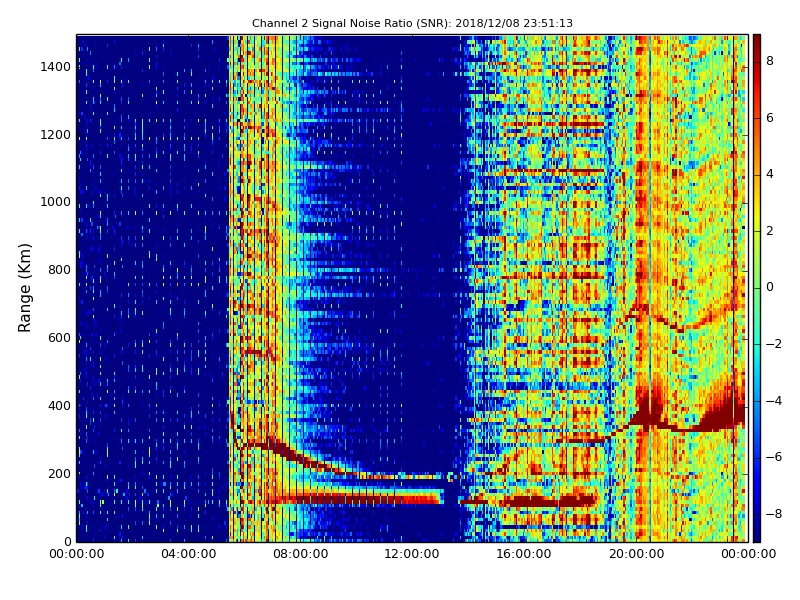This screenshot has width=800, height=600.
Task: Click colorbar tick label −2
Action: pyautogui.click(x=774, y=344)
